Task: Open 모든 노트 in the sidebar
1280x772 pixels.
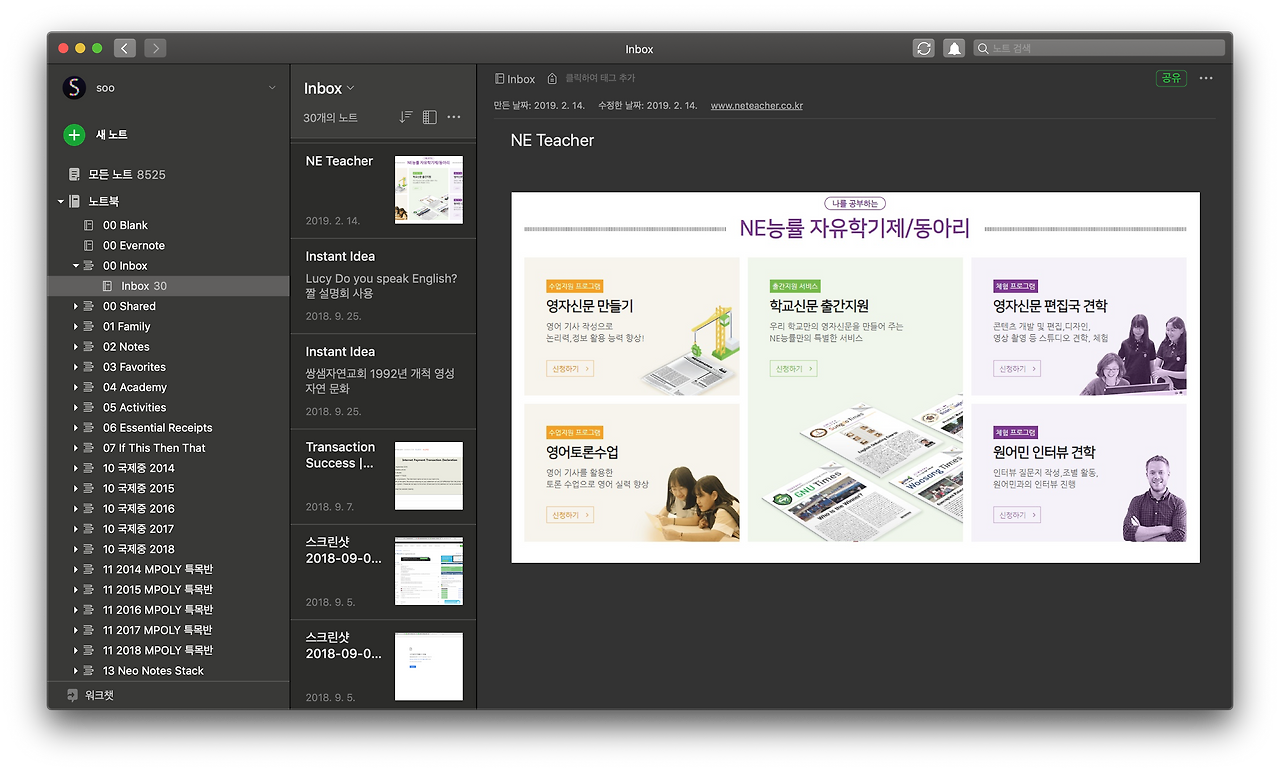Action: point(117,175)
